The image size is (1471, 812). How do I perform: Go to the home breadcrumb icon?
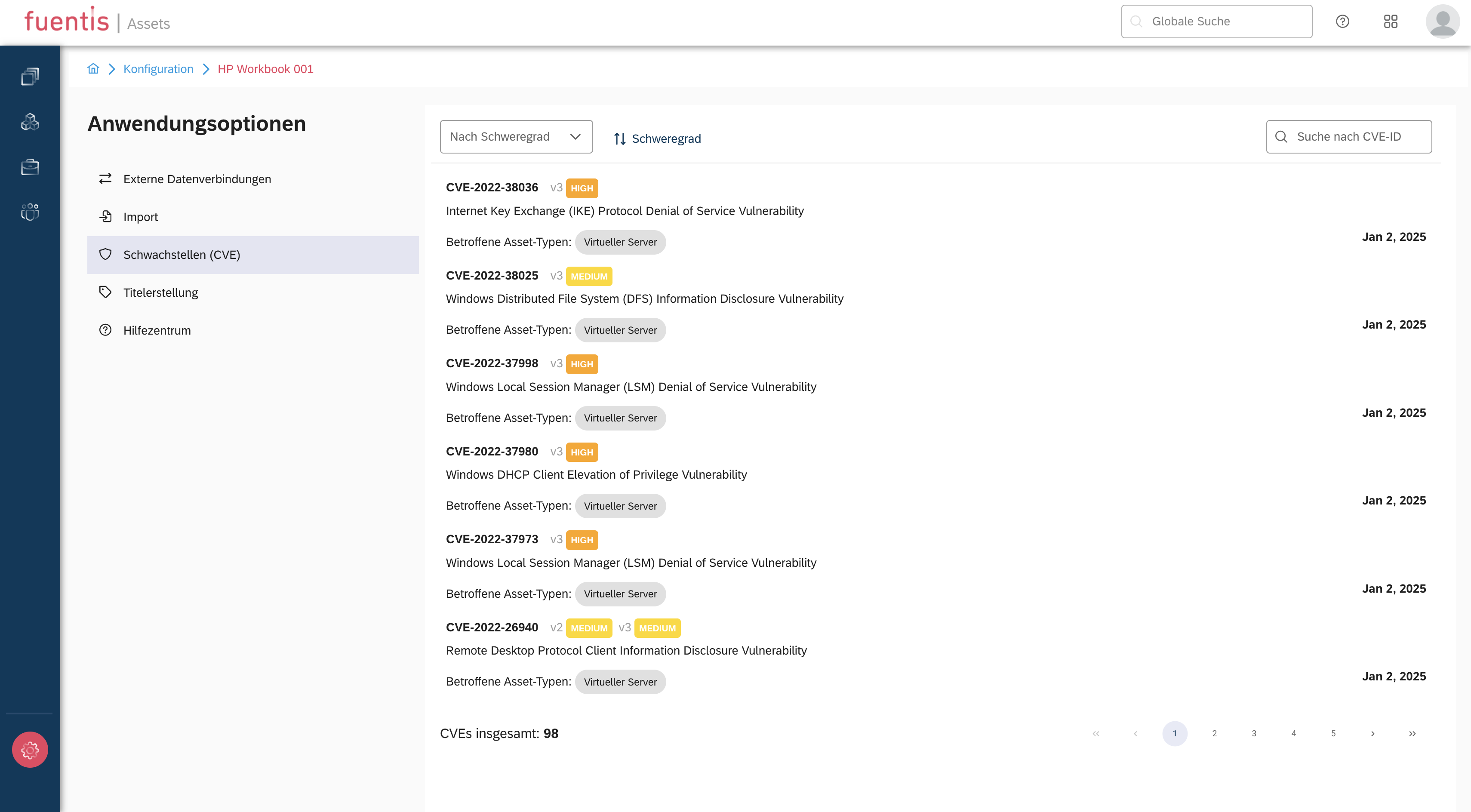coord(93,69)
